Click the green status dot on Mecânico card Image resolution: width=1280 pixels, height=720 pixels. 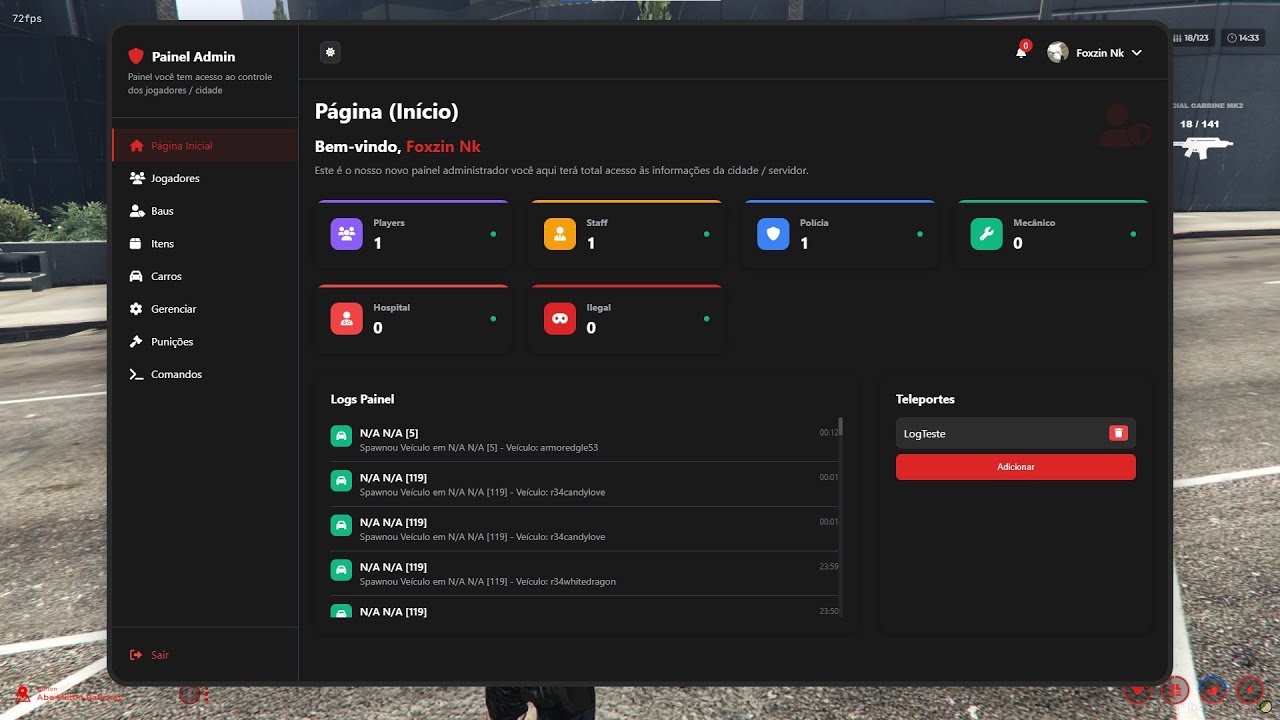tap(1133, 234)
